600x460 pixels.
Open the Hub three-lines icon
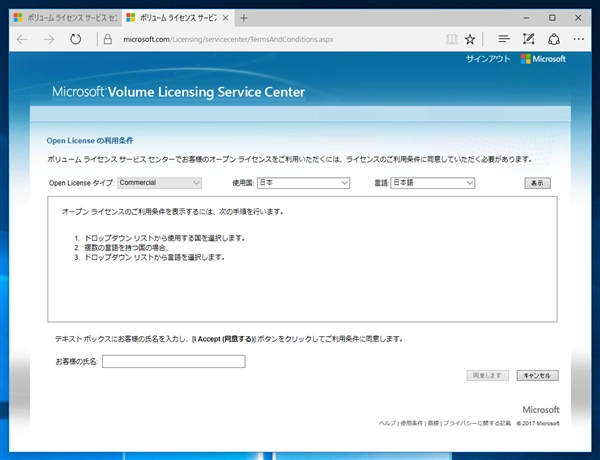(x=504, y=39)
